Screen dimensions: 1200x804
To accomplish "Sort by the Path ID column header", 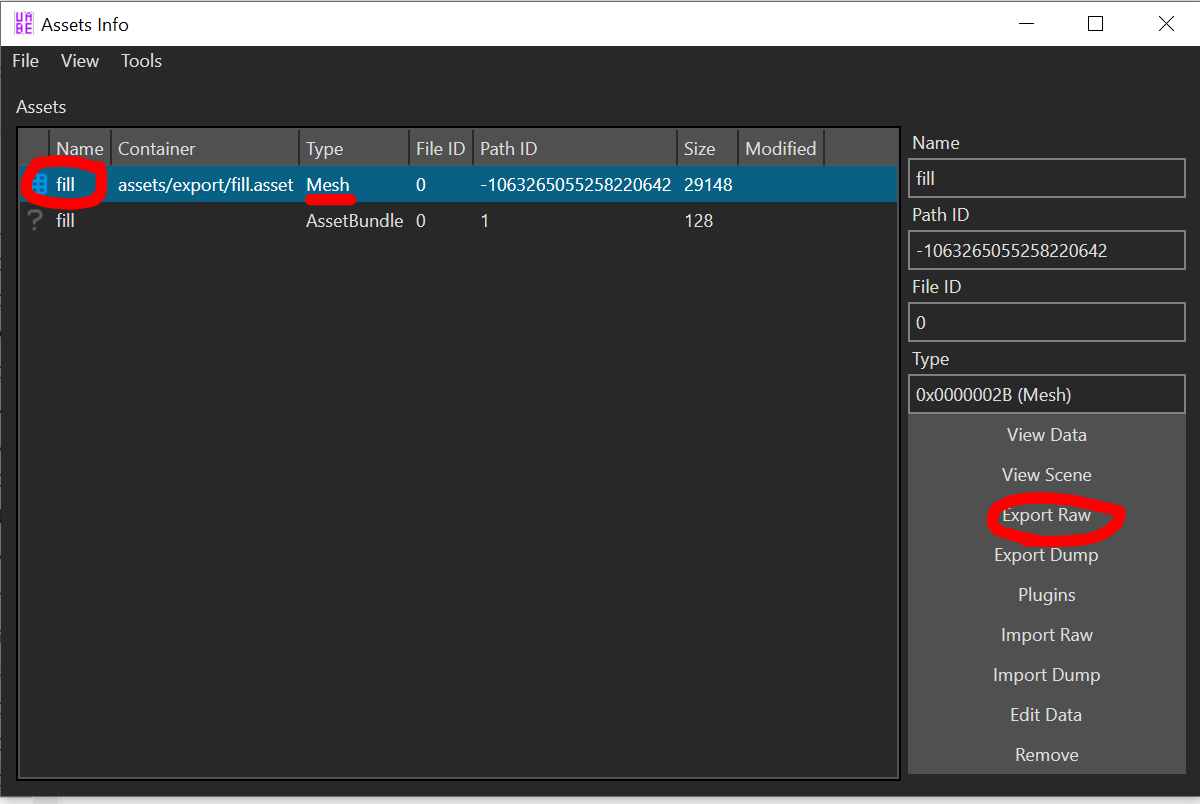I will (x=575, y=149).
